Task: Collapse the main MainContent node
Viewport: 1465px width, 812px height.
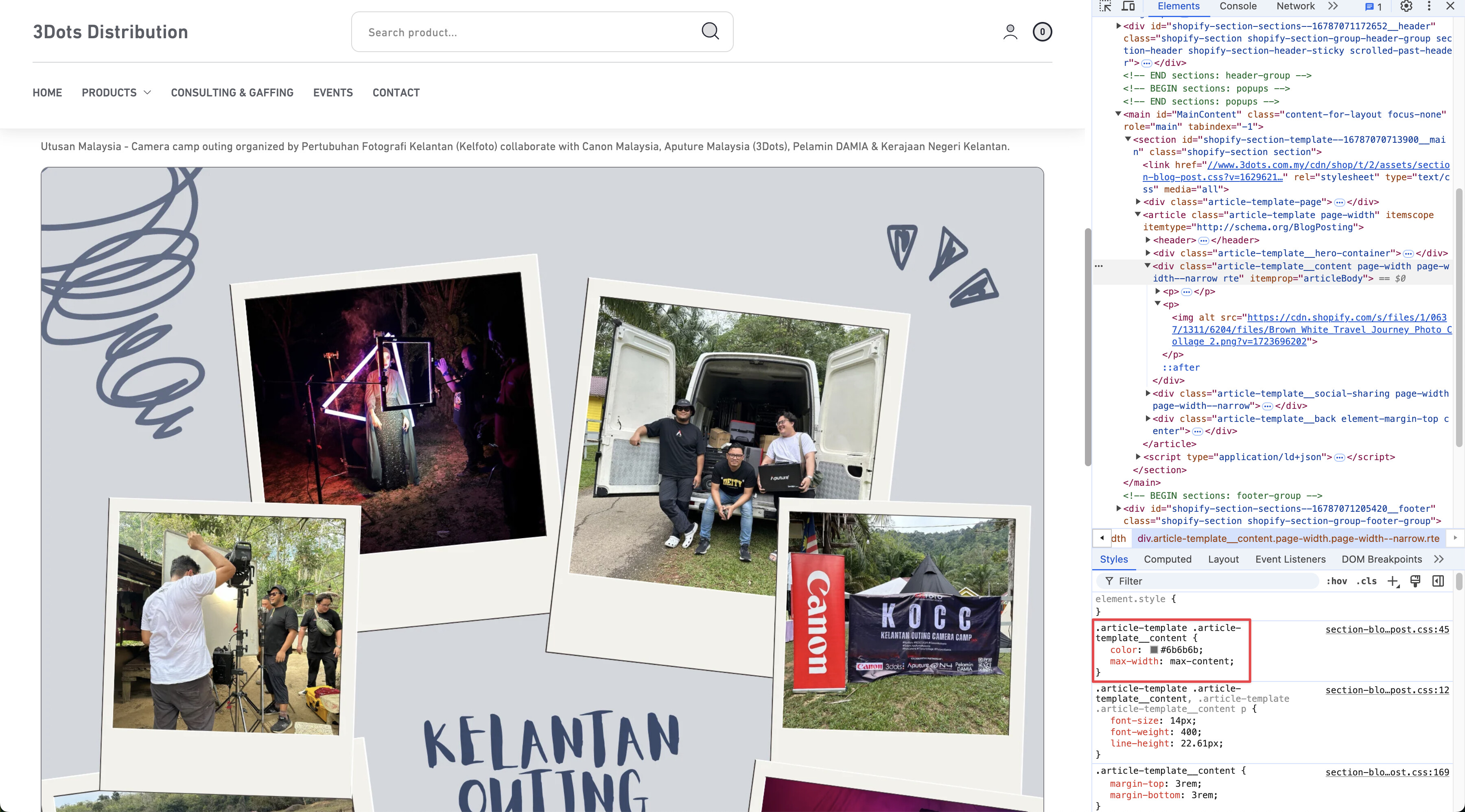Action: coord(1118,114)
